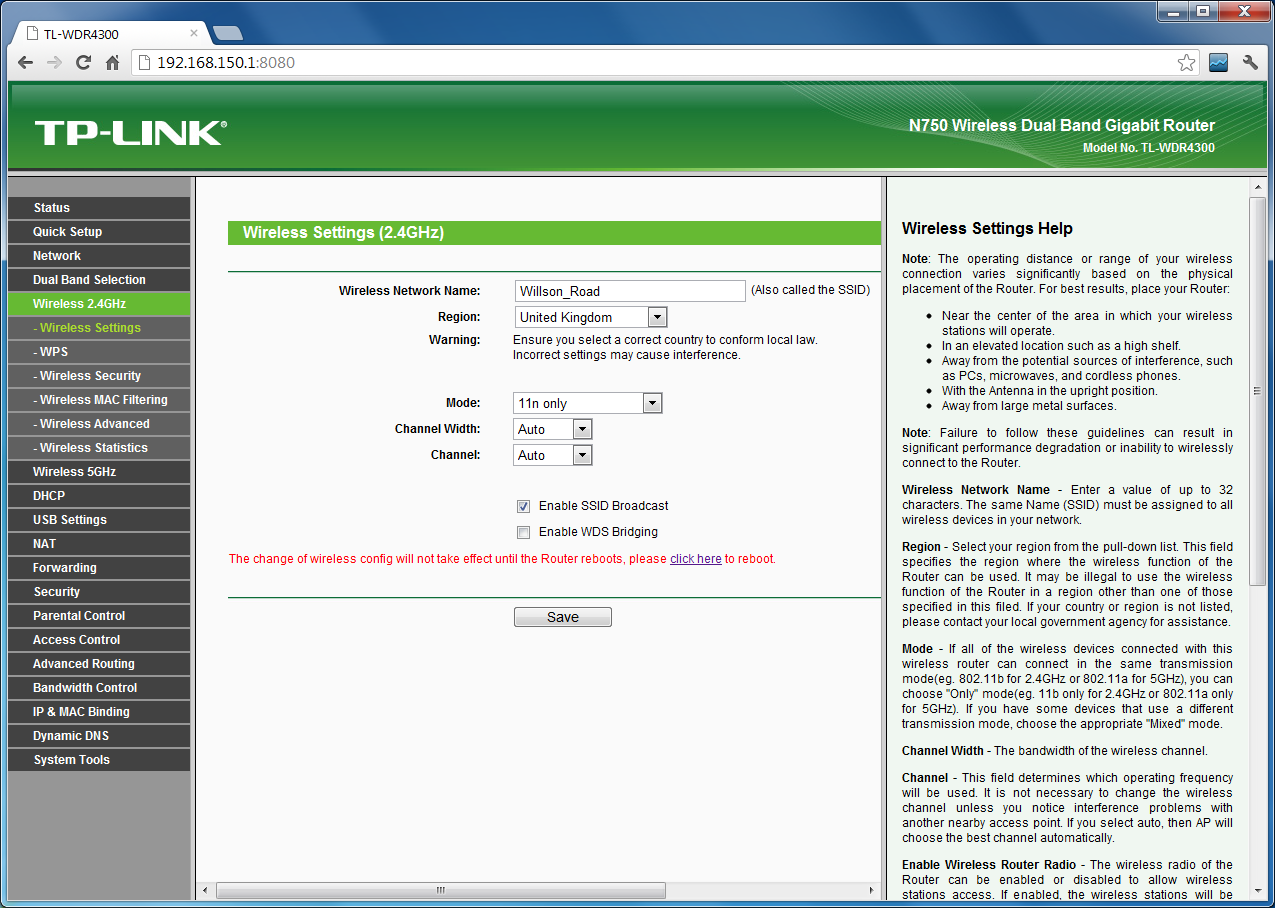Viewport: 1275px width, 908px height.
Task: Click the 'Model No. TL-WDR4300' text
Action: coord(1149,148)
